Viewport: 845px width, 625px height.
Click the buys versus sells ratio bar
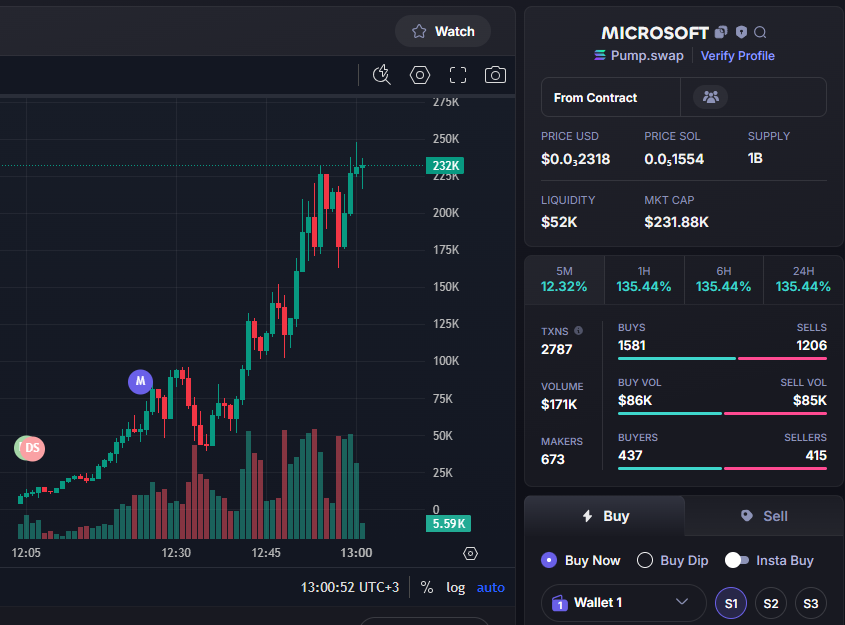[722, 358]
